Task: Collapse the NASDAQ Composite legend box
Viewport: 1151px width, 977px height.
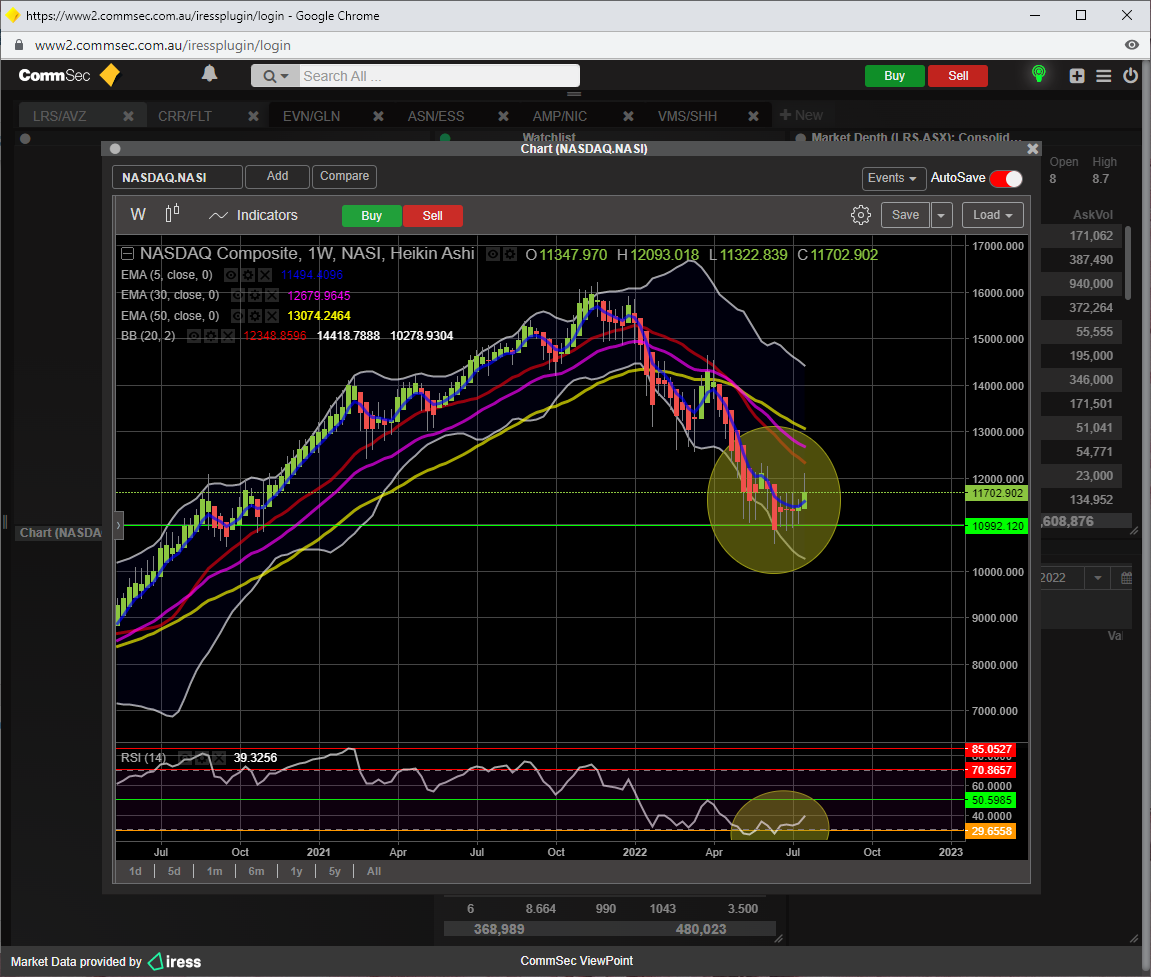Action: coord(127,254)
